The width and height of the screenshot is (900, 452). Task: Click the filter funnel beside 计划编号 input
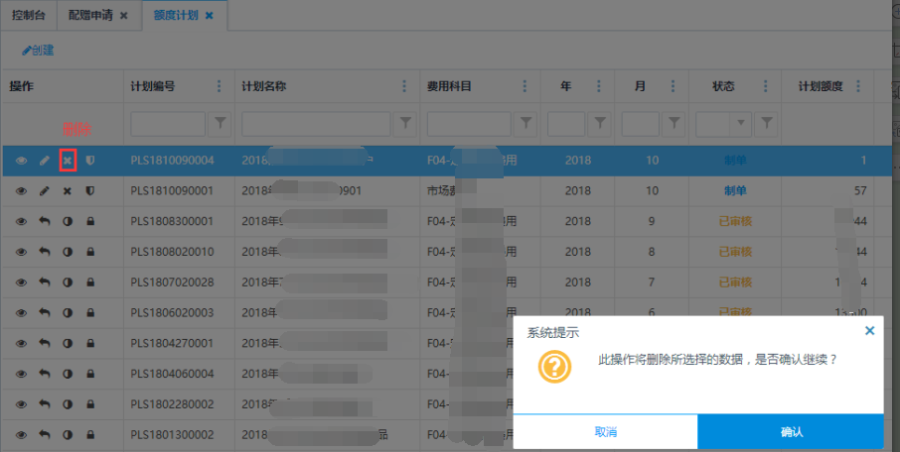pos(221,123)
